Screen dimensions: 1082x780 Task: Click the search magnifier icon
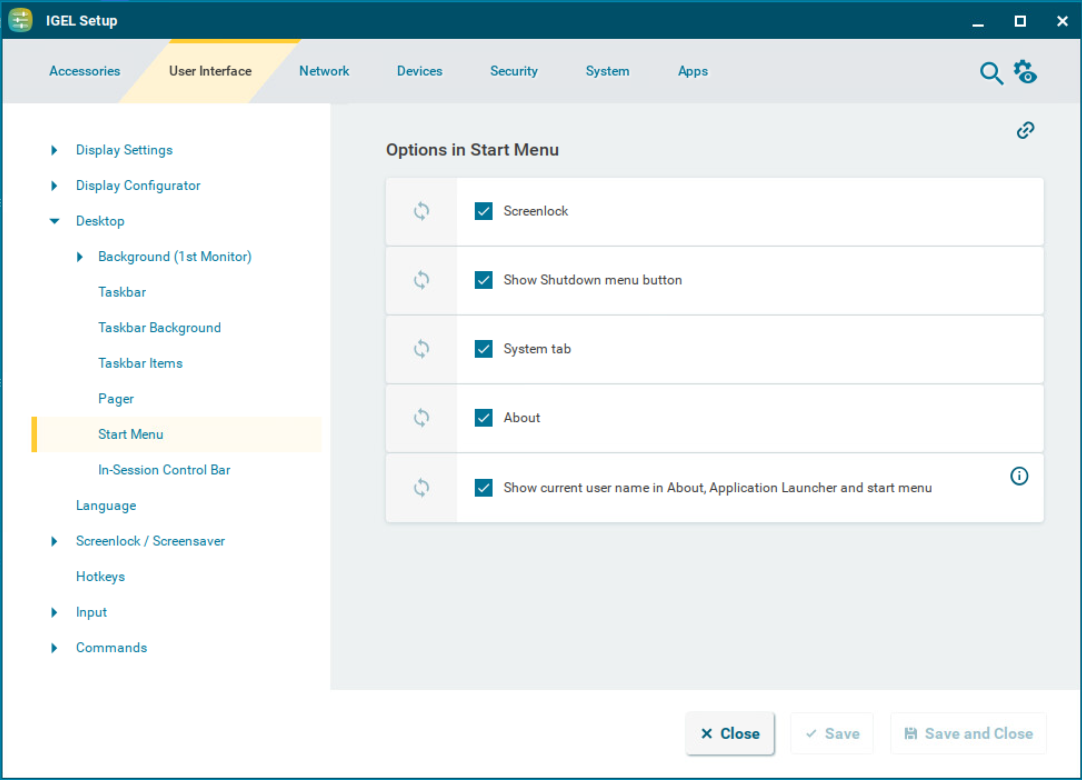tap(990, 72)
